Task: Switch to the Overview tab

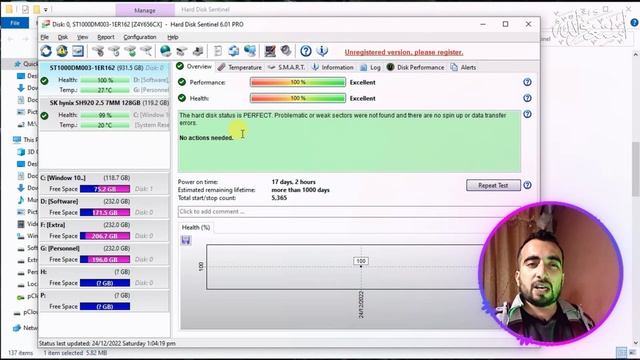Action: pyautogui.click(x=194, y=67)
